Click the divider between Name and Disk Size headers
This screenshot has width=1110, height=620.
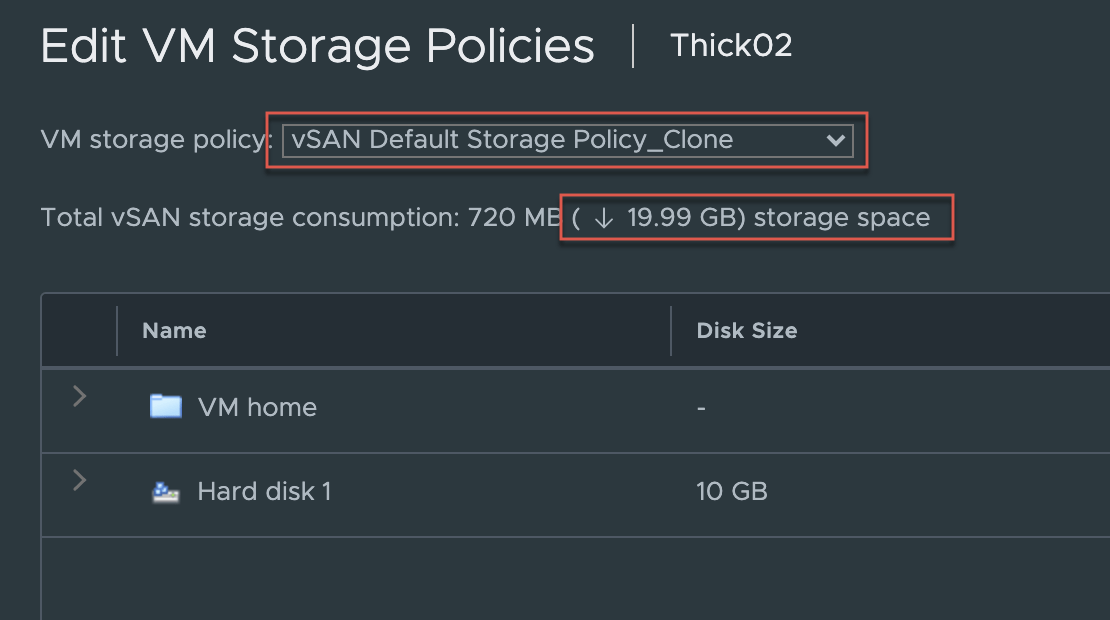(x=670, y=331)
